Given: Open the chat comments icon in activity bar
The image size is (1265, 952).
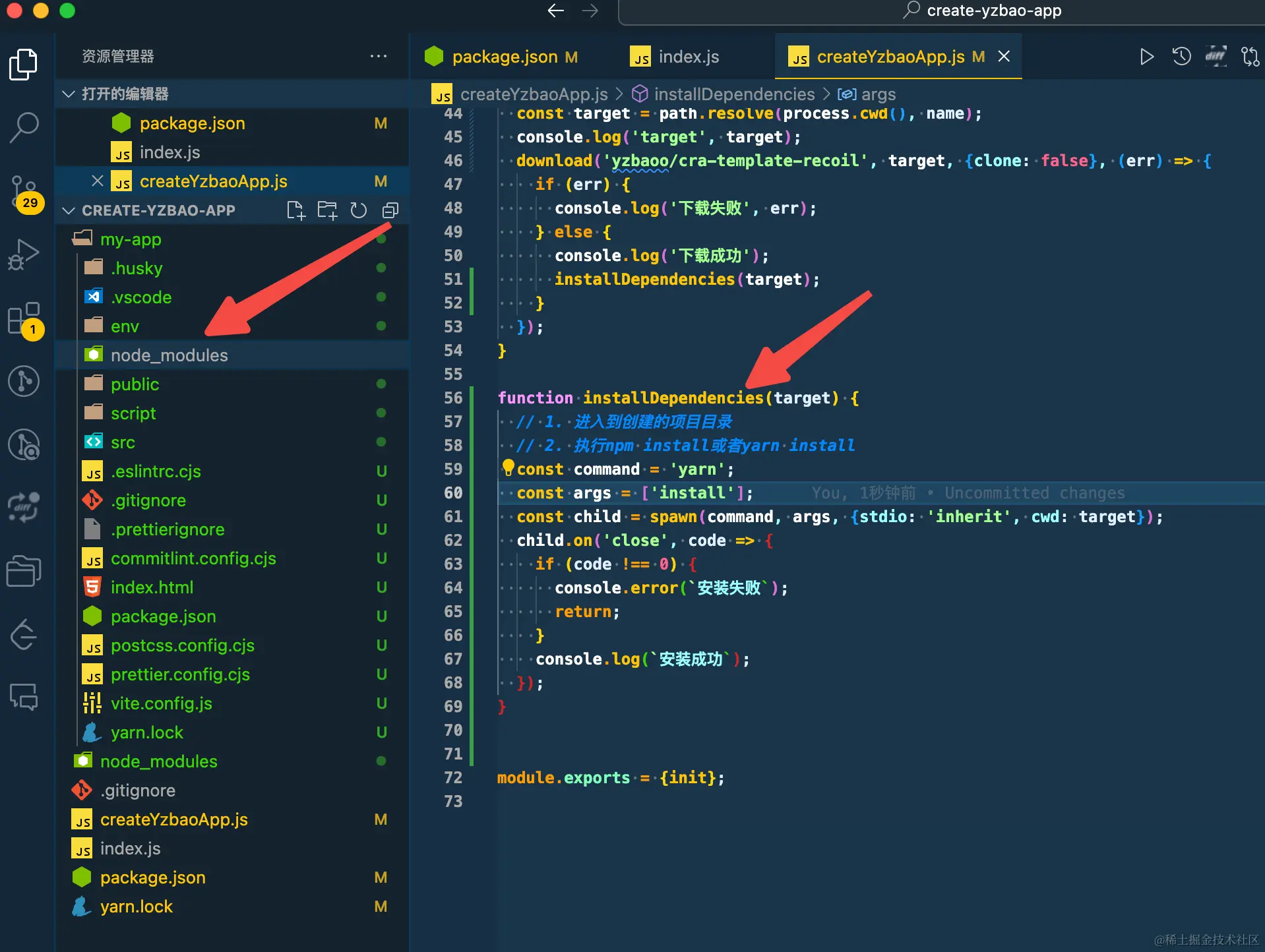Looking at the screenshot, I should pyautogui.click(x=24, y=696).
